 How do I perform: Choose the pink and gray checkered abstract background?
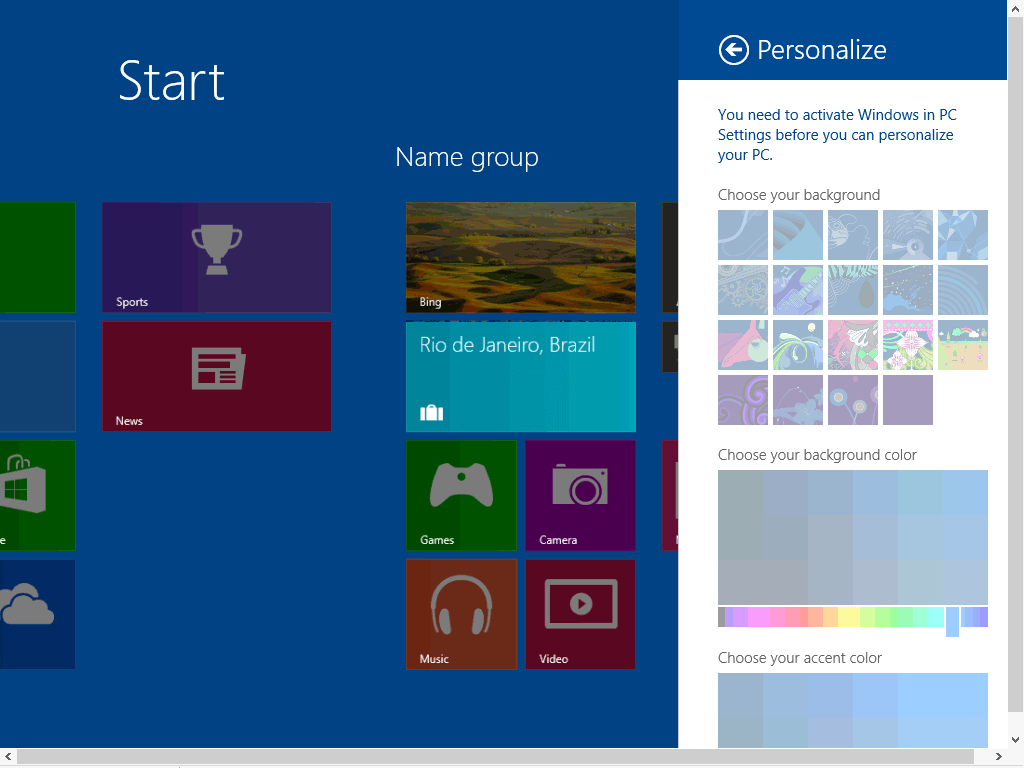852,345
